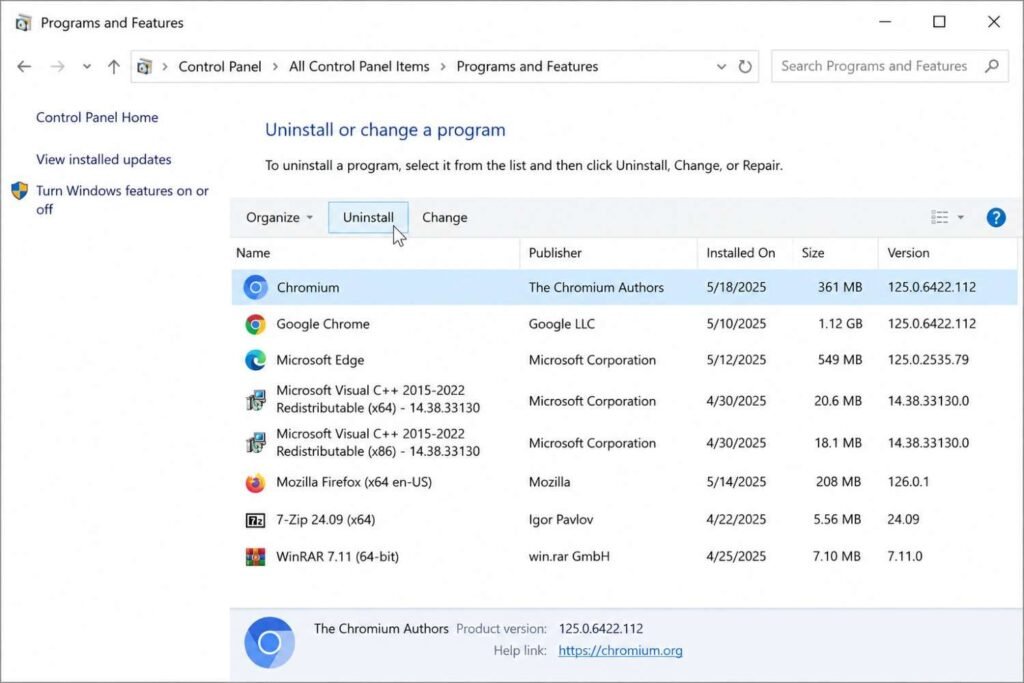Open the Help question mark icon

coord(996,217)
